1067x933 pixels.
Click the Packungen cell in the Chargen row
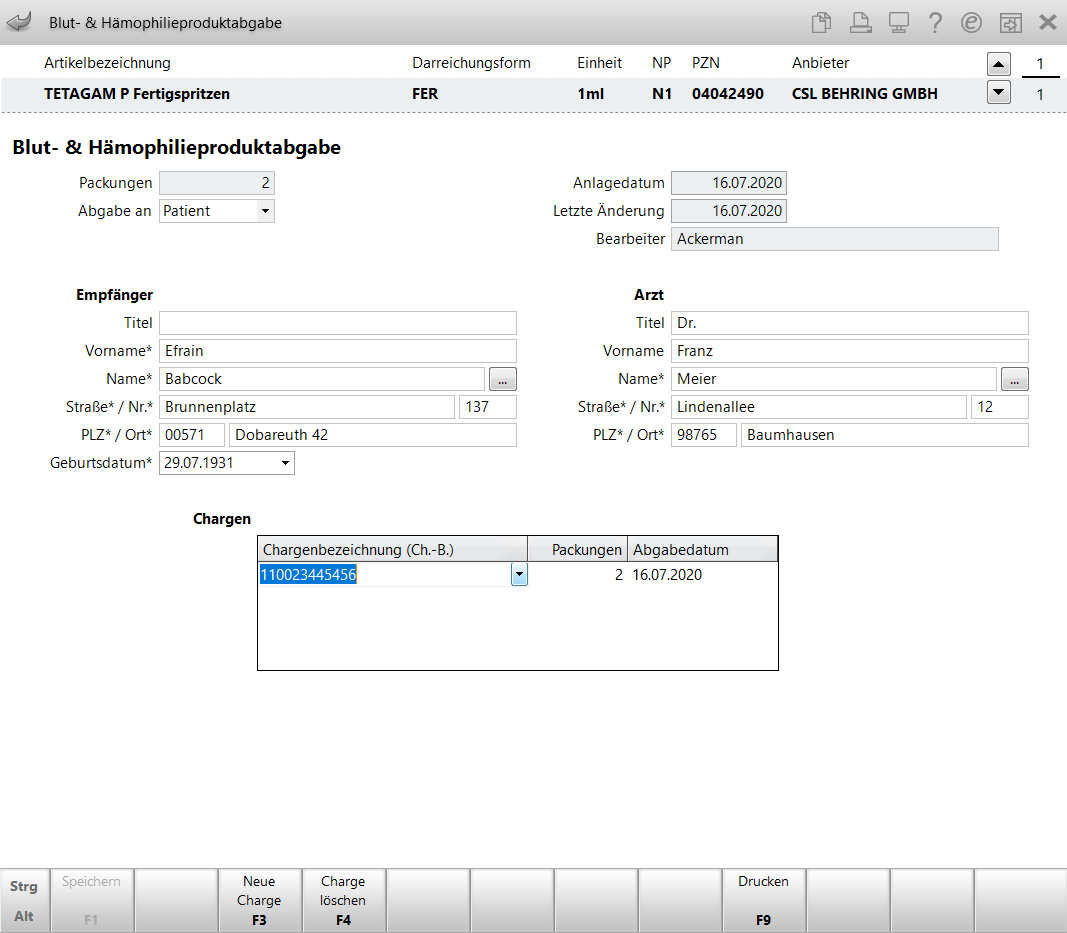pos(578,574)
